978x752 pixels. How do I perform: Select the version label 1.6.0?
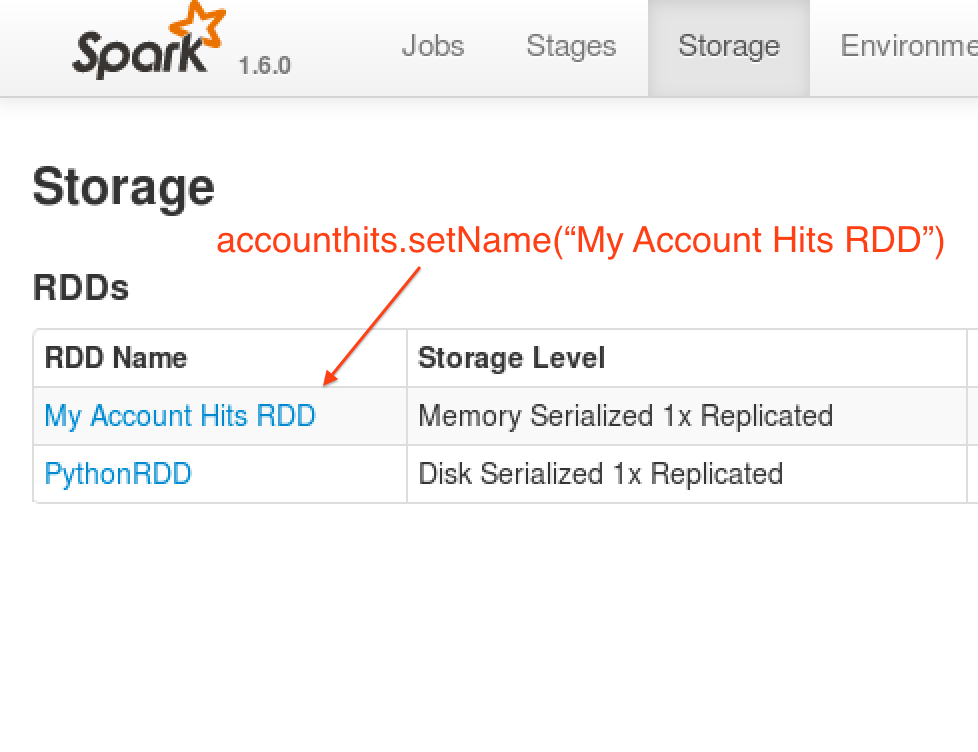point(263,65)
